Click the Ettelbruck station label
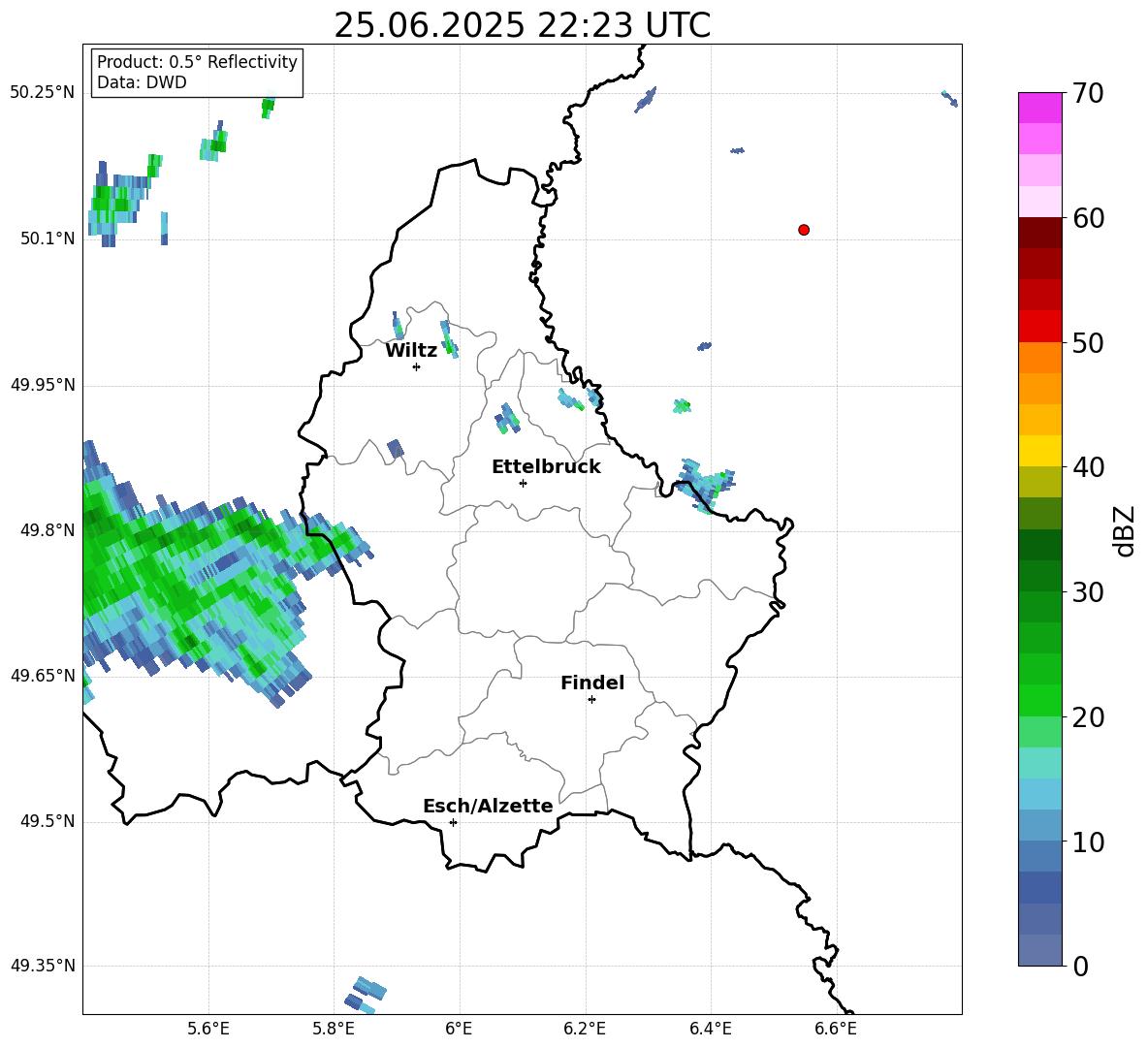This screenshot has width=1148, height=1048. (546, 467)
